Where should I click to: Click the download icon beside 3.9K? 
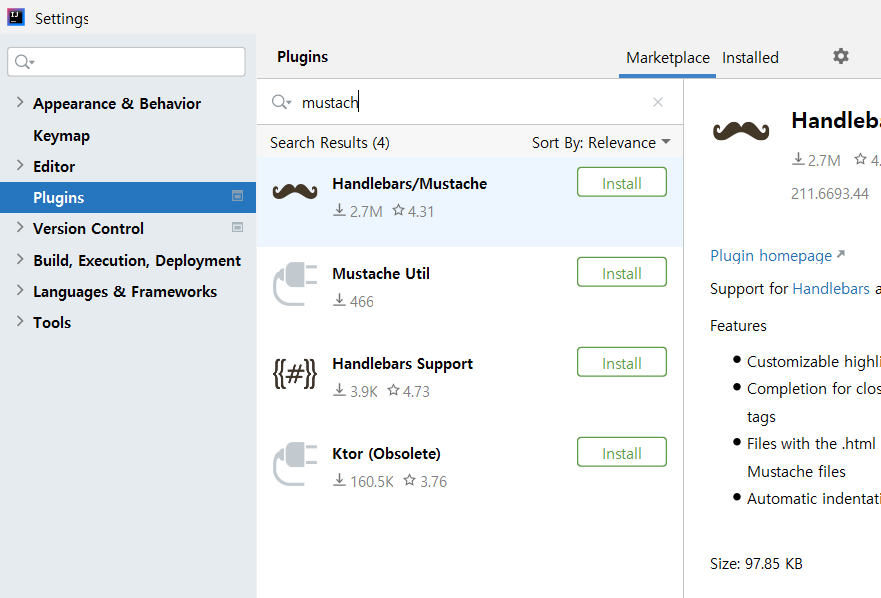click(x=339, y=390)
